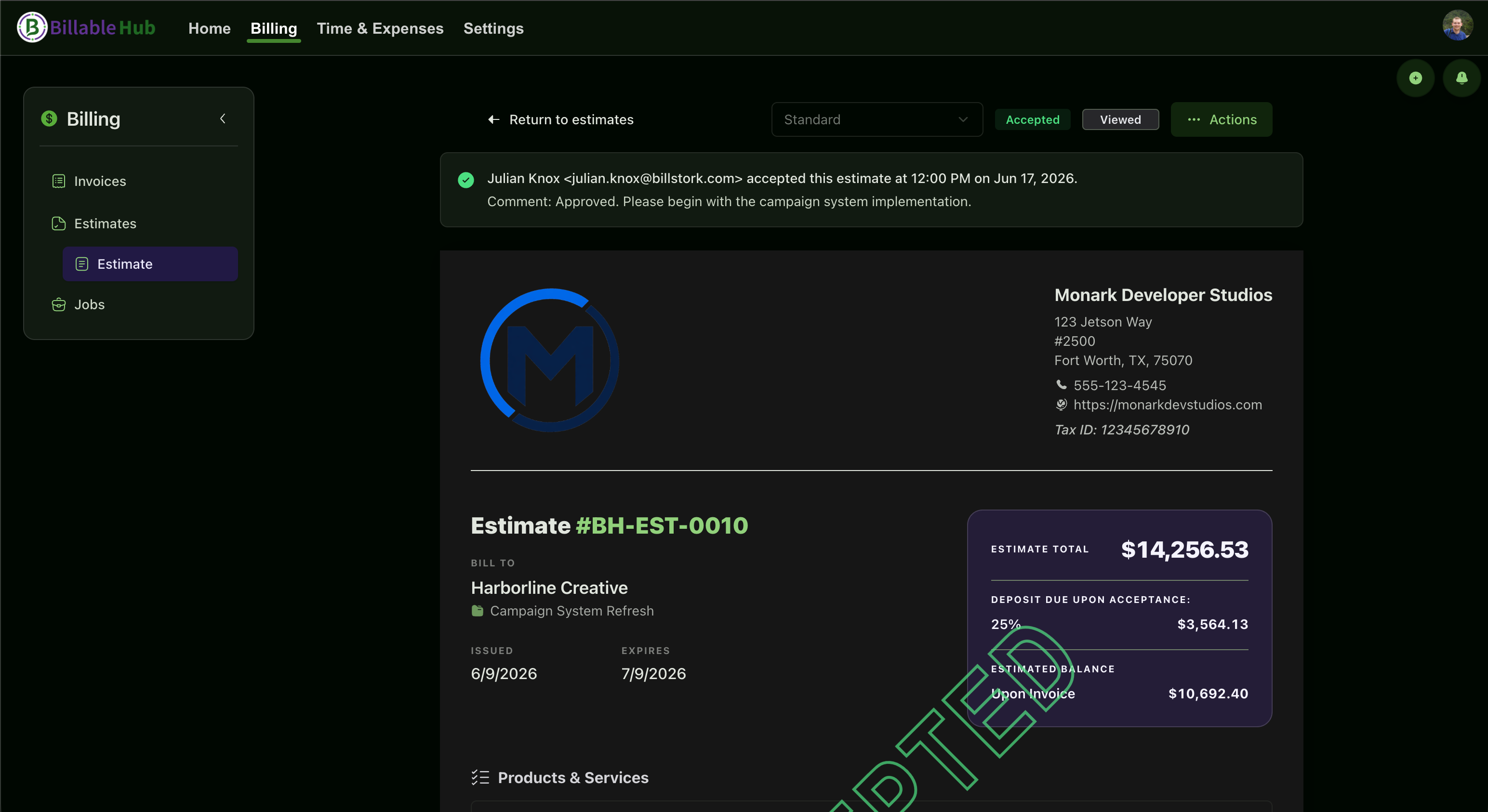
Task: Click the estimated balance $10,692.40
Action: [1208, 694]
